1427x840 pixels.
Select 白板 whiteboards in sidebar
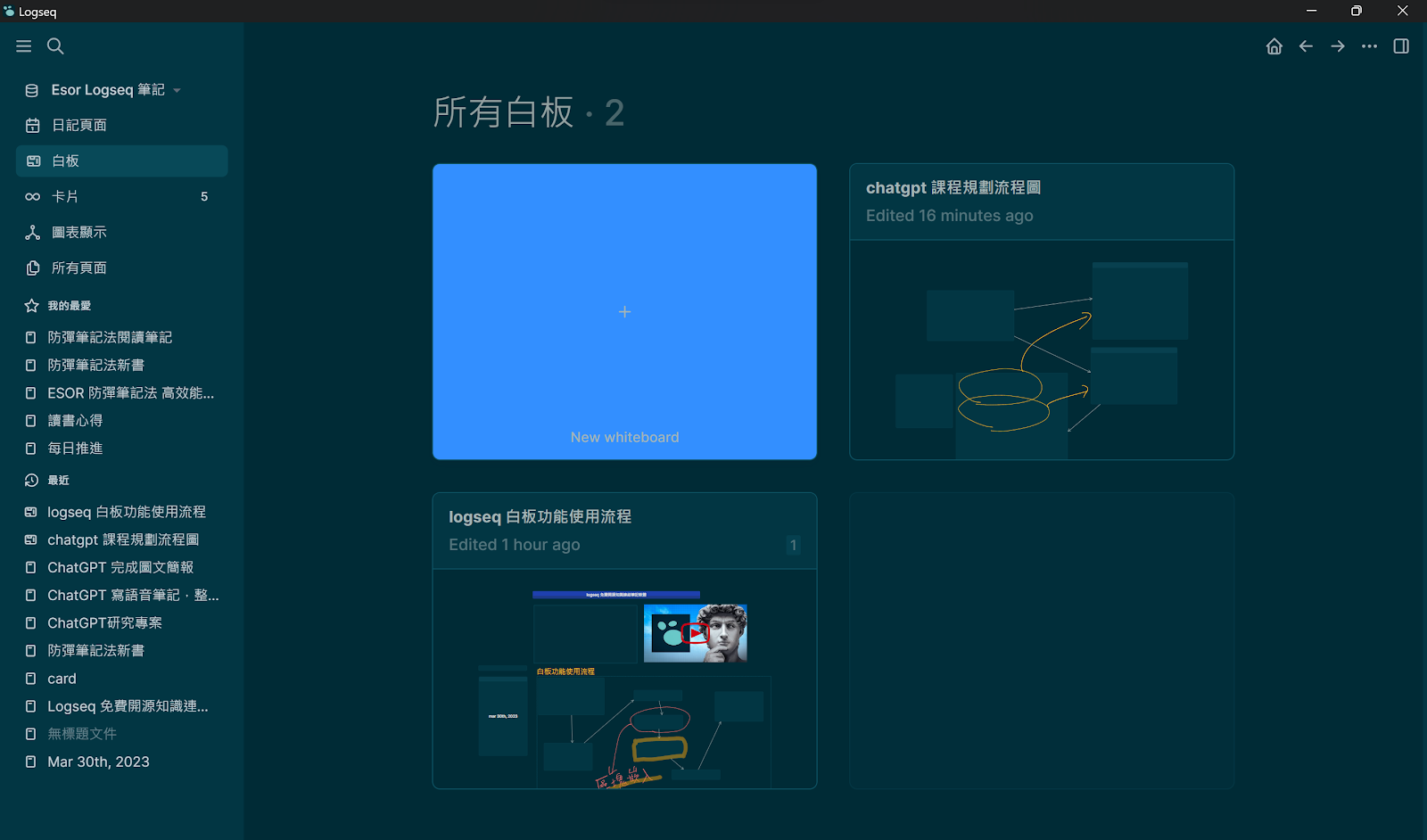[x=121, y=161]
